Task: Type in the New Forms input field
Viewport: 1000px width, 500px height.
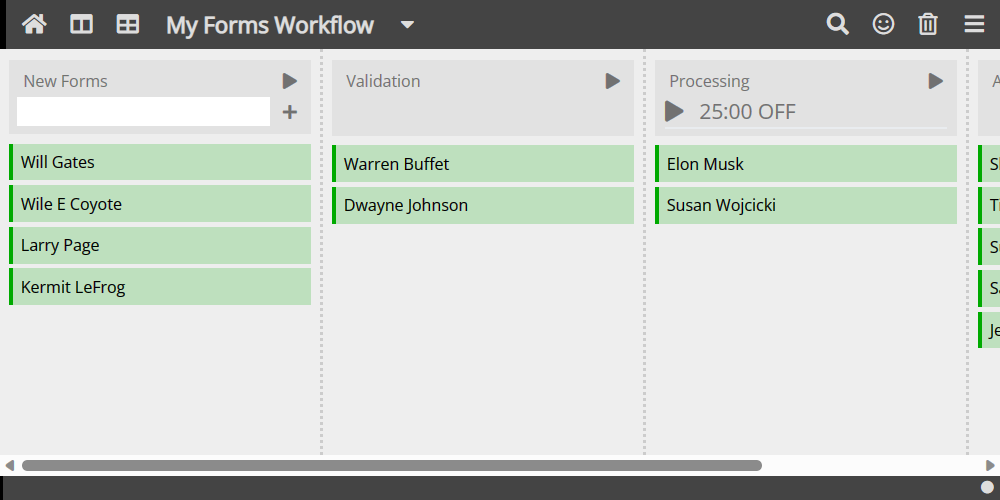Action: (144, 112)
